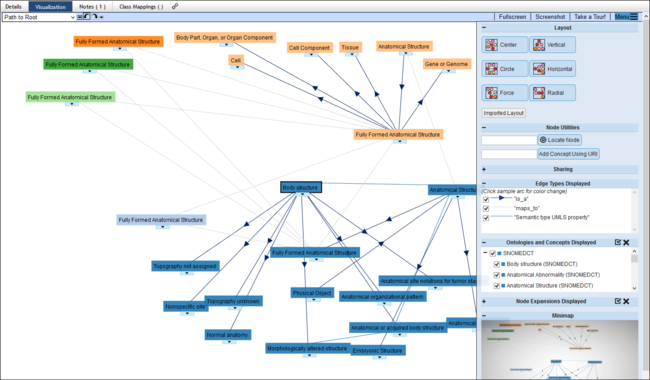Uncheck Anatomical Abnormality (SNOMEDCT) checkbox
Viewport: 650px width, 380px height.
(496, 275)
